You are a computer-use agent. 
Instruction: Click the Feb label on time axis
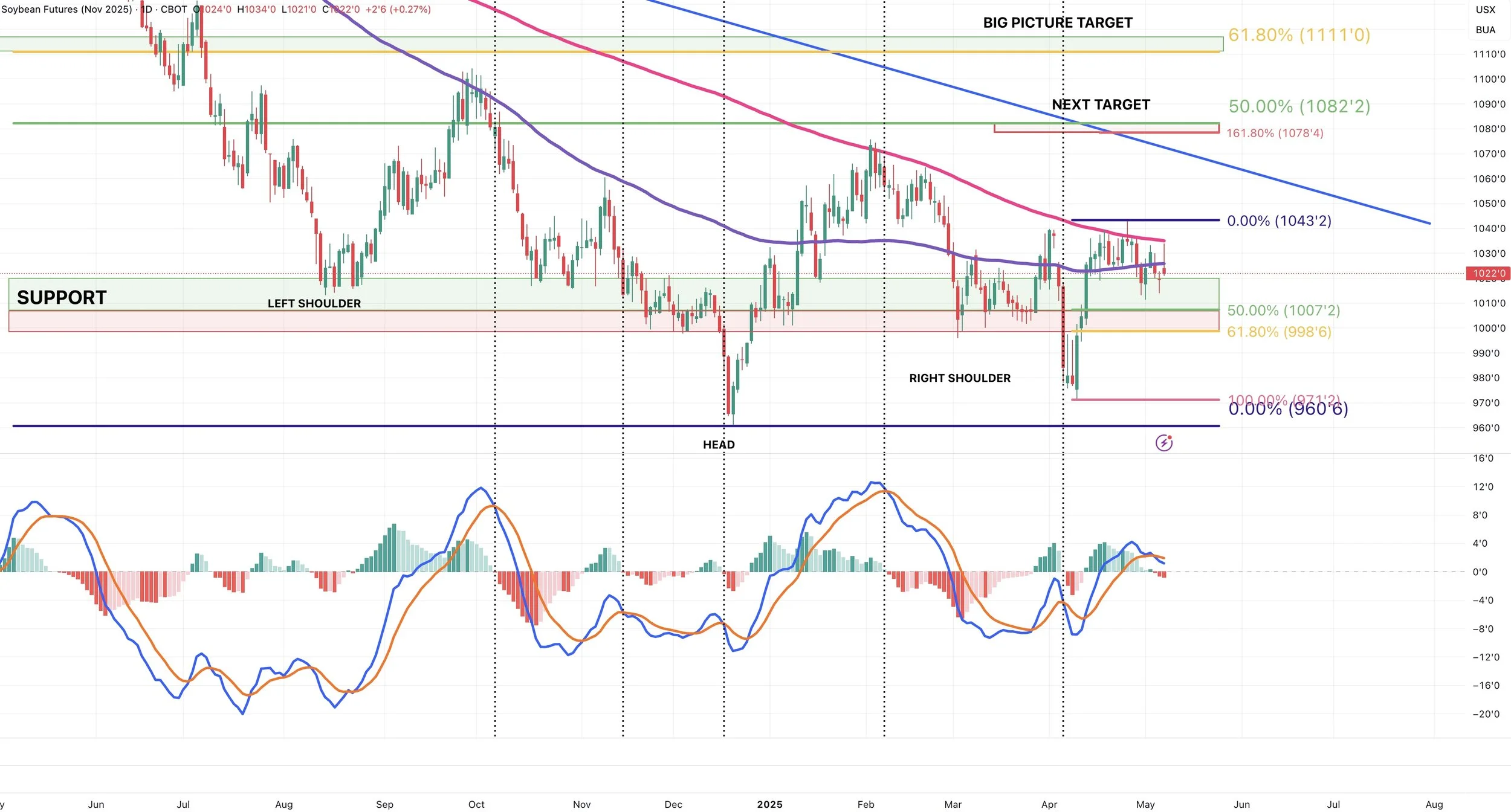pos(866,804)
